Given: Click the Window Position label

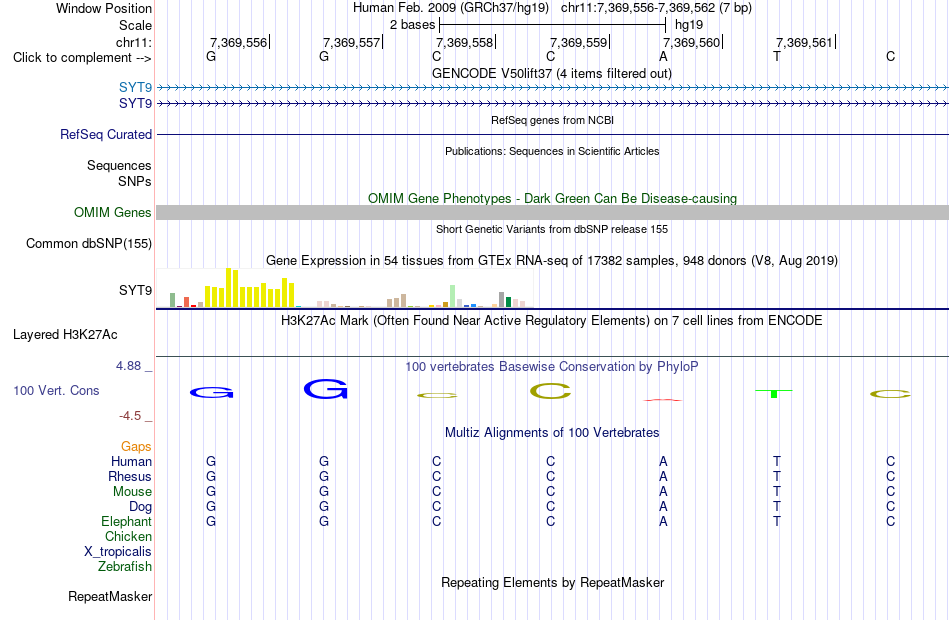Looking at the screenshot, I should click(x=104, y=8).
